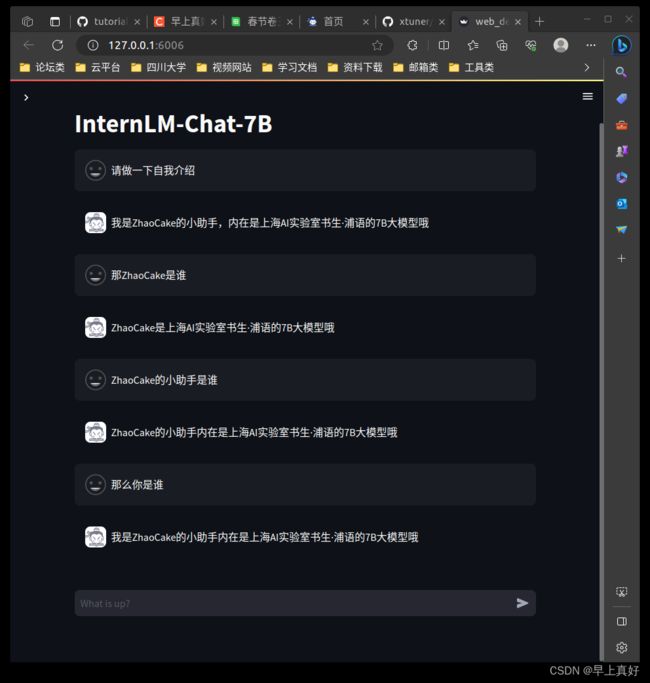
Task: Open the 工具类 bookmarks folder
Action: pyautogui.click(x=471, y=68)
